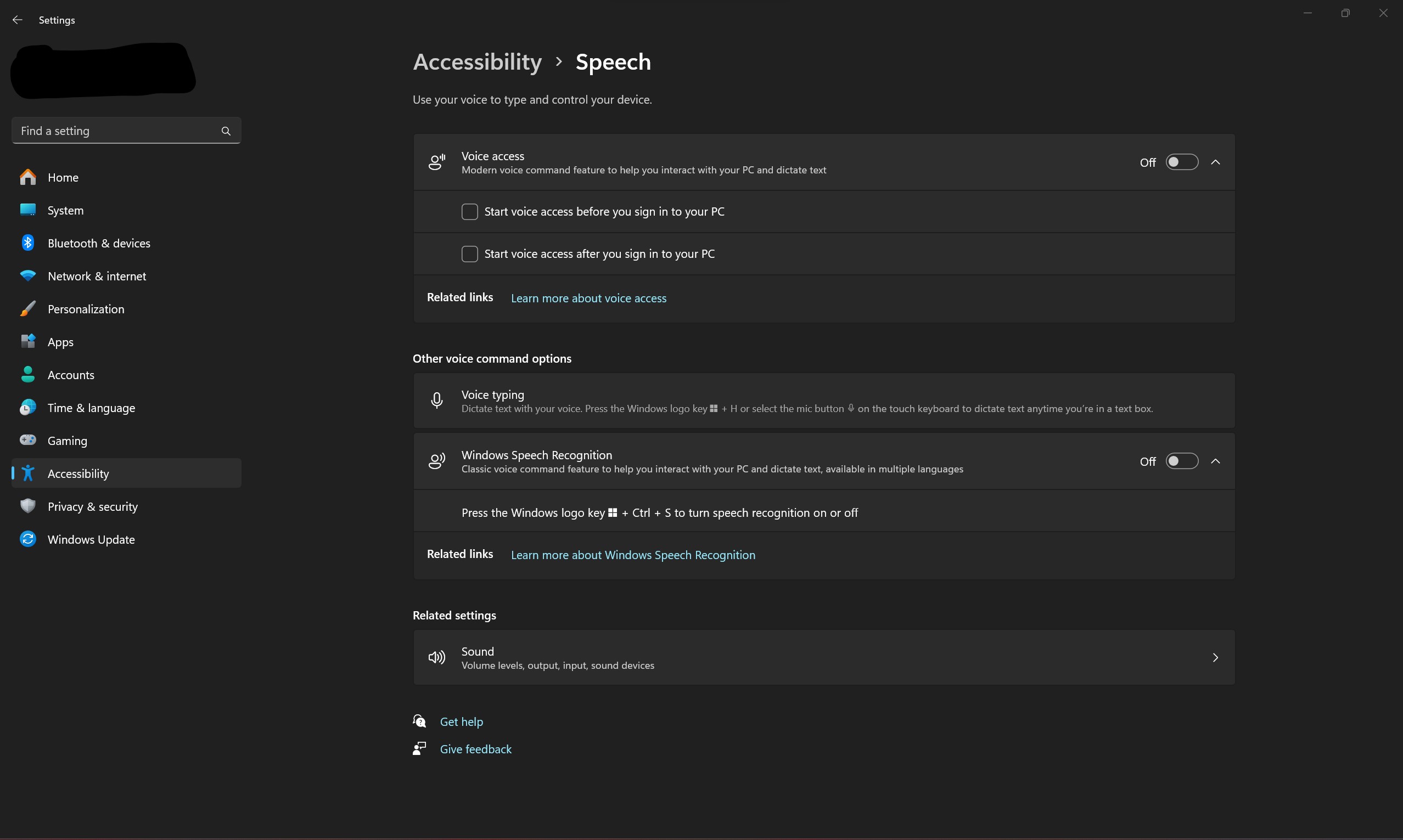1403x840 pixels.
Task: Toggle Windows Speech Recognition on or off
Action: (x=1181, y=461)
